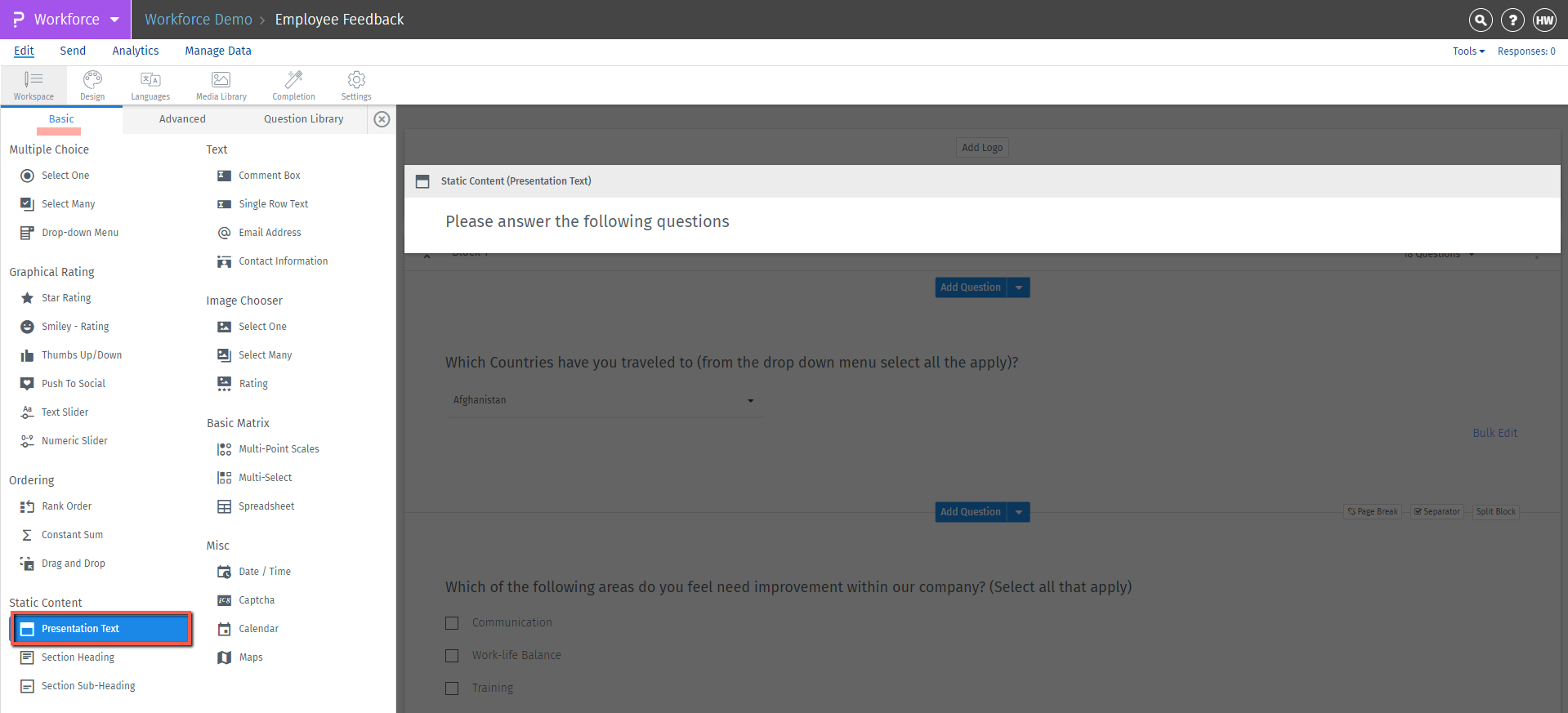Select the Smiley - Rating question type
The image size is (1568, 713).
[x=75, y=326]
